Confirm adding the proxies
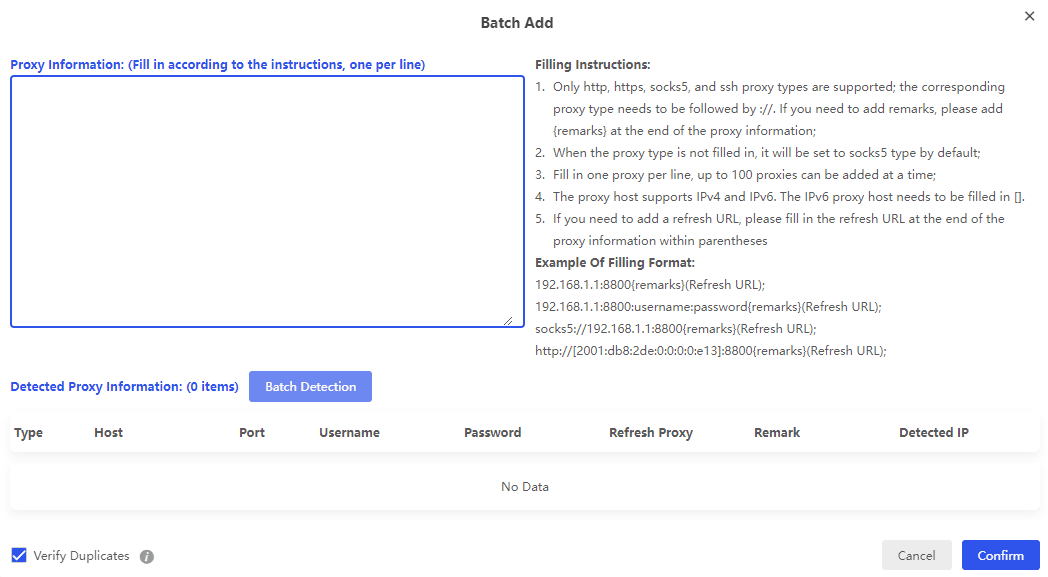The height and width of the screenshot is (577, 1048). click(1000, 556)
